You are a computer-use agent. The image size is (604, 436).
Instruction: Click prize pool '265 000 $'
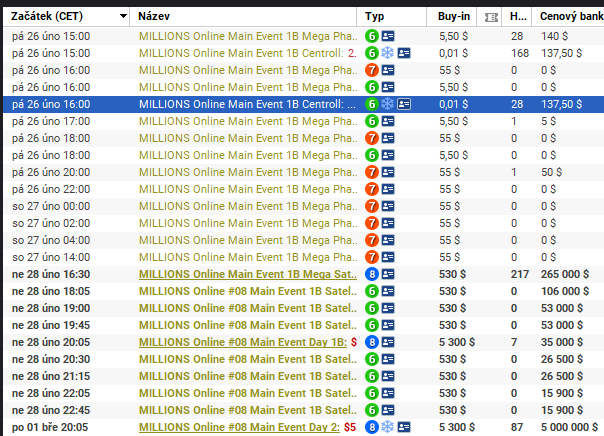pyautogui.click(x=565, y=274)
